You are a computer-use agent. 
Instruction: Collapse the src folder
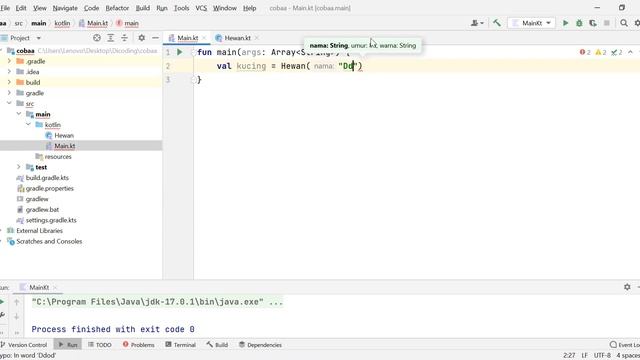point(9,104)
